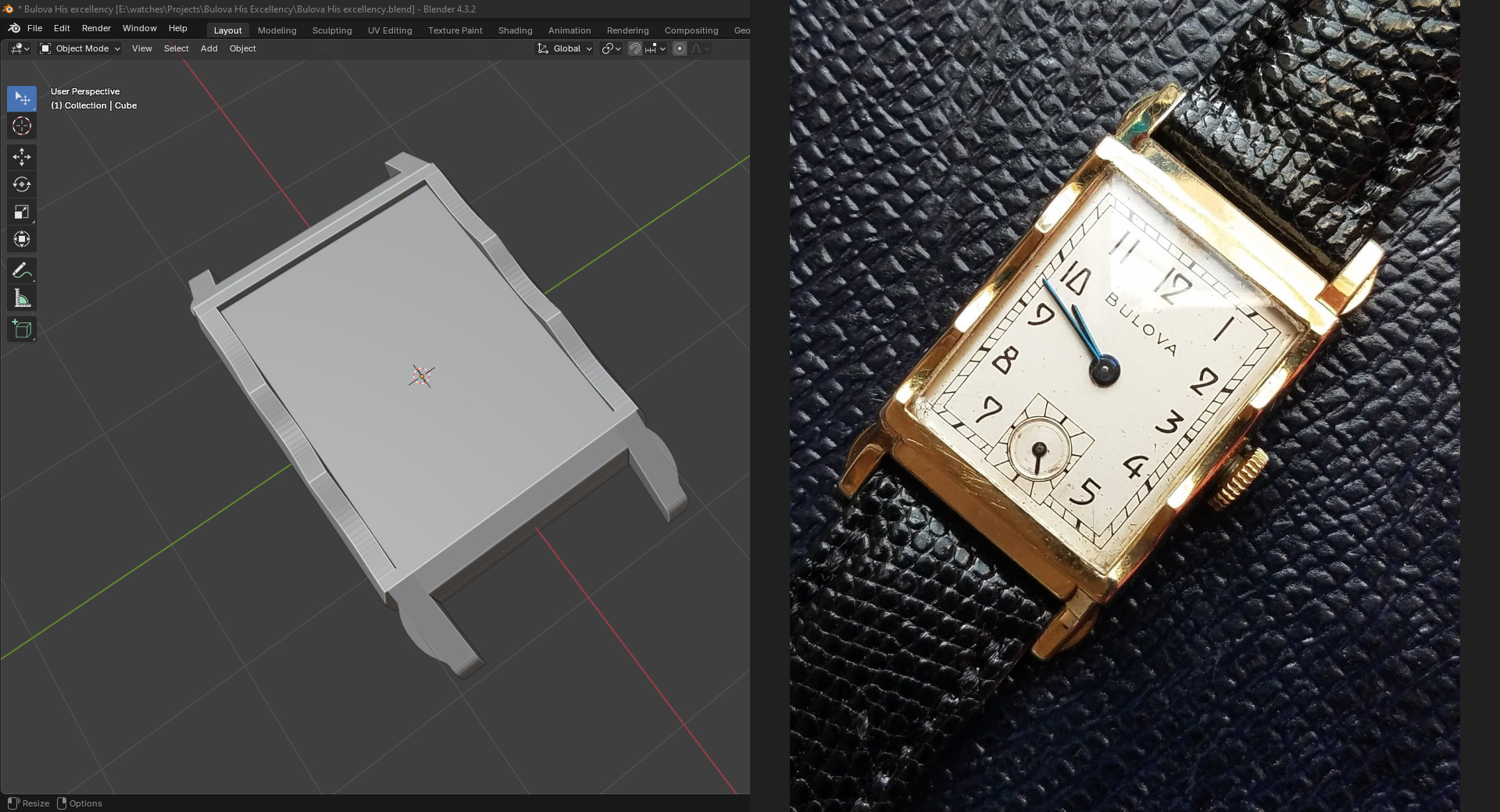Select the Move tool
This screenshot has width=1500, height=812.
click(x=22, y=157)
